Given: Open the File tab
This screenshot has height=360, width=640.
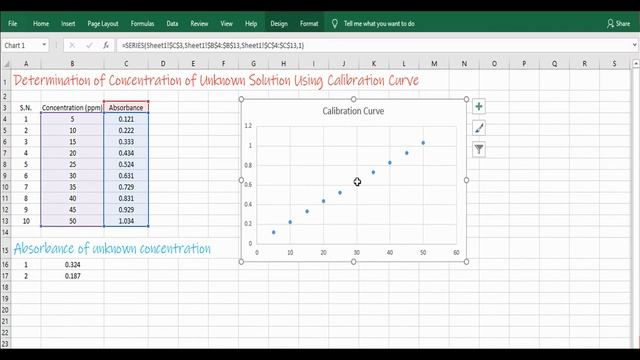Looking at the screenshot, I should 13,24.
